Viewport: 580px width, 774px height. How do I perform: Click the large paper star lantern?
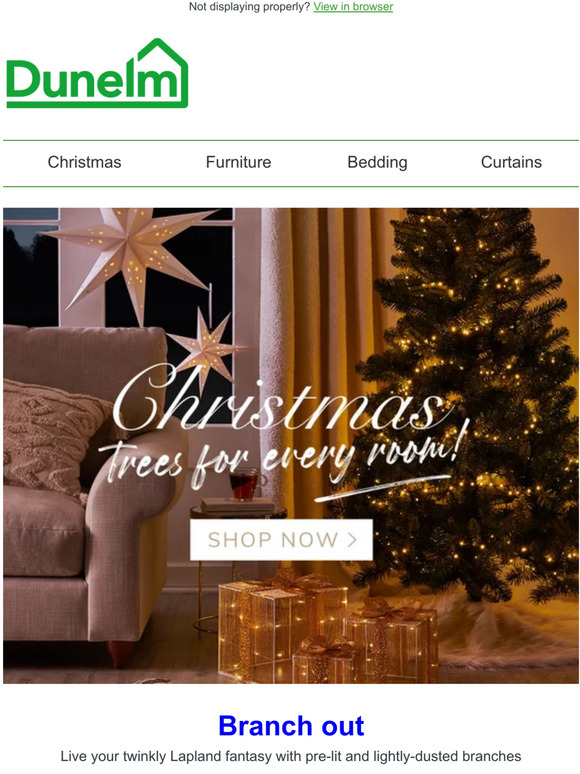coord(129,257)
